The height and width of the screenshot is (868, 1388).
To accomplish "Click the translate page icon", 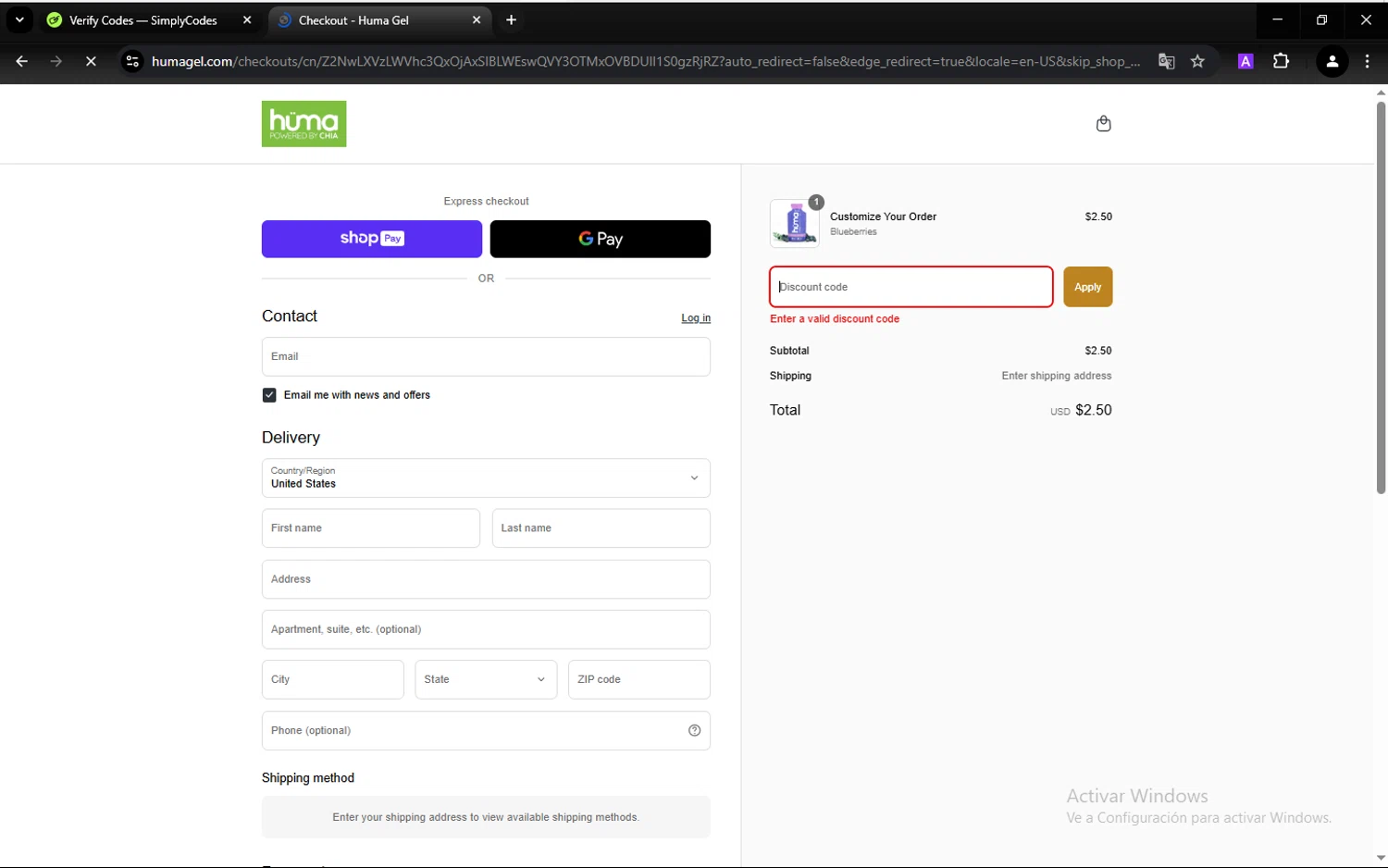I will [1167, 61].
